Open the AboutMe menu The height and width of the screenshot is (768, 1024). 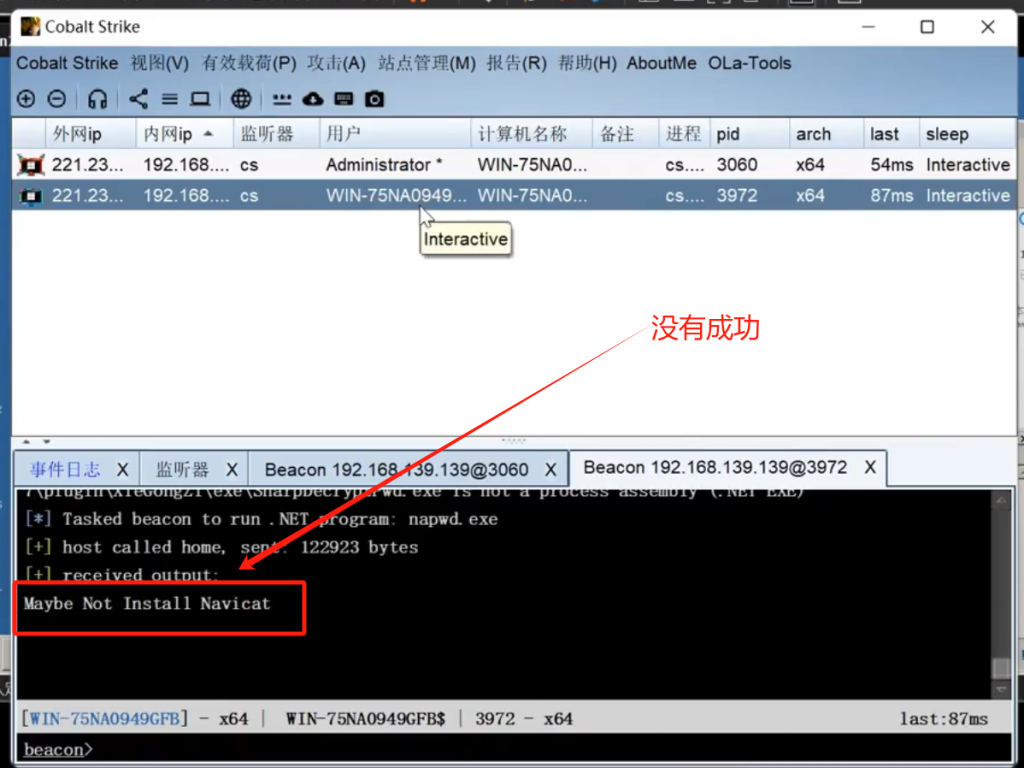[x=662, y=63]
